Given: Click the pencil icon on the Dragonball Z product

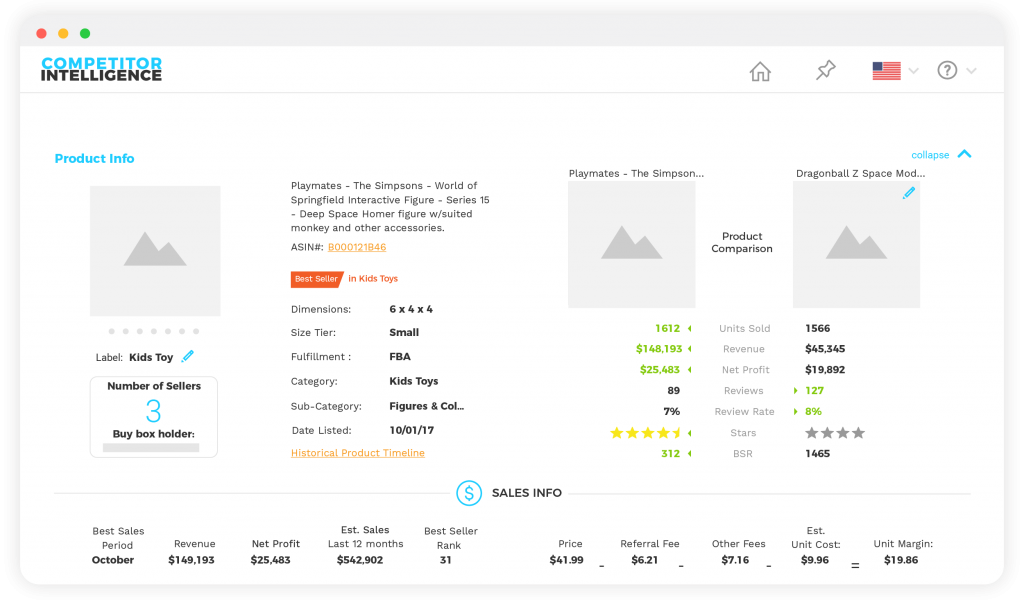Looking at the screenshot, I should (909, 193).
